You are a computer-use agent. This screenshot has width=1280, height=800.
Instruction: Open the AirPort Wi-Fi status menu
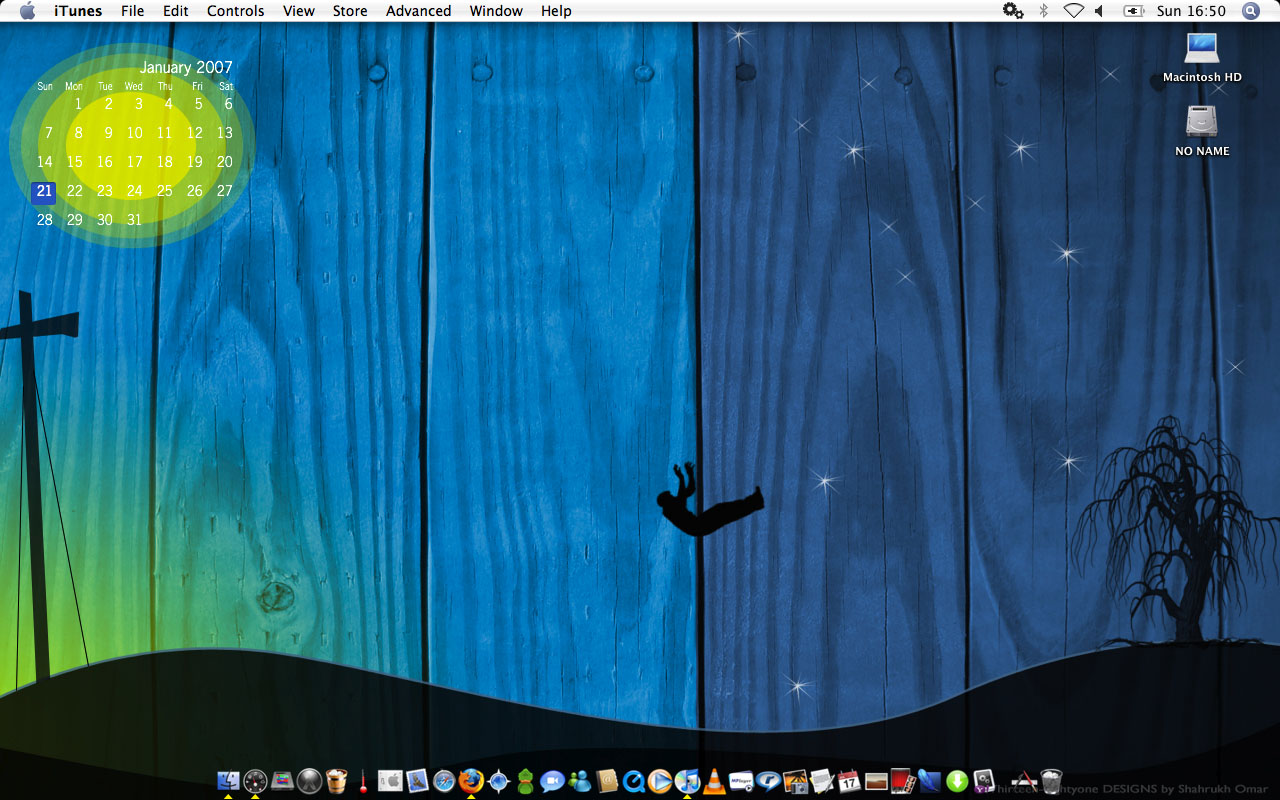[x=1073, y=11]
